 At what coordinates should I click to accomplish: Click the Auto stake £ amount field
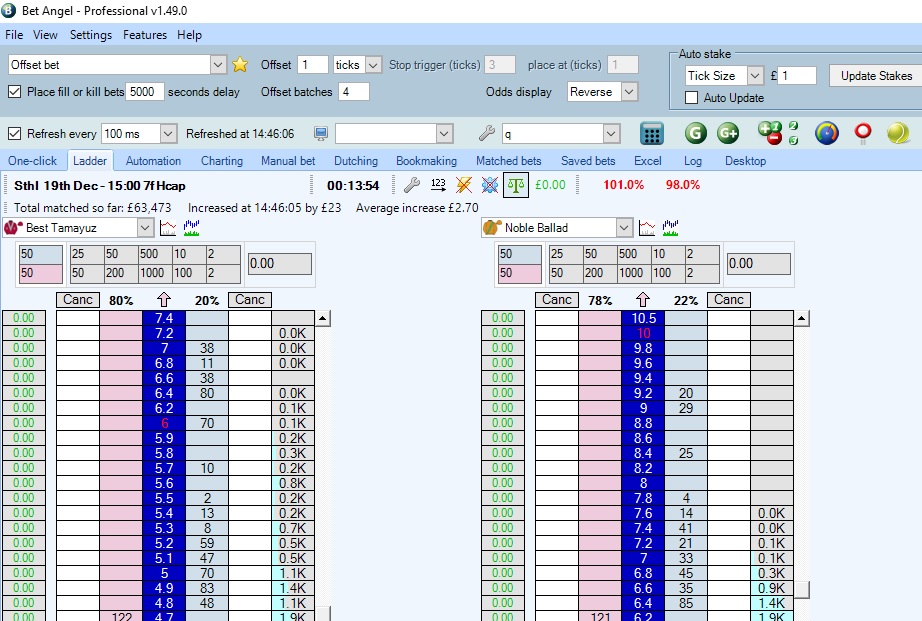[x=798, y=75]
